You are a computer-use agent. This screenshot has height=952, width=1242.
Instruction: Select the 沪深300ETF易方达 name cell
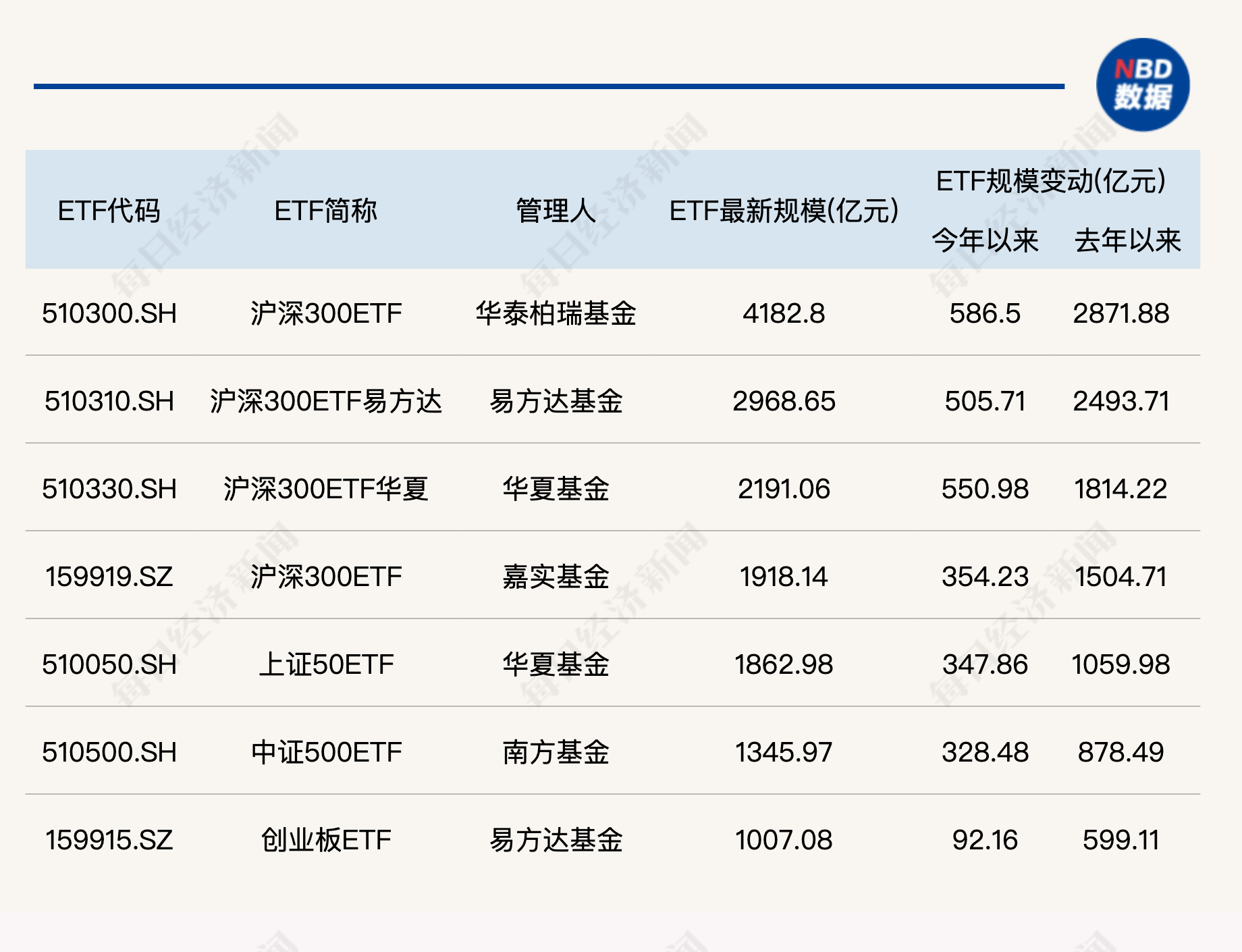(325, 401)
